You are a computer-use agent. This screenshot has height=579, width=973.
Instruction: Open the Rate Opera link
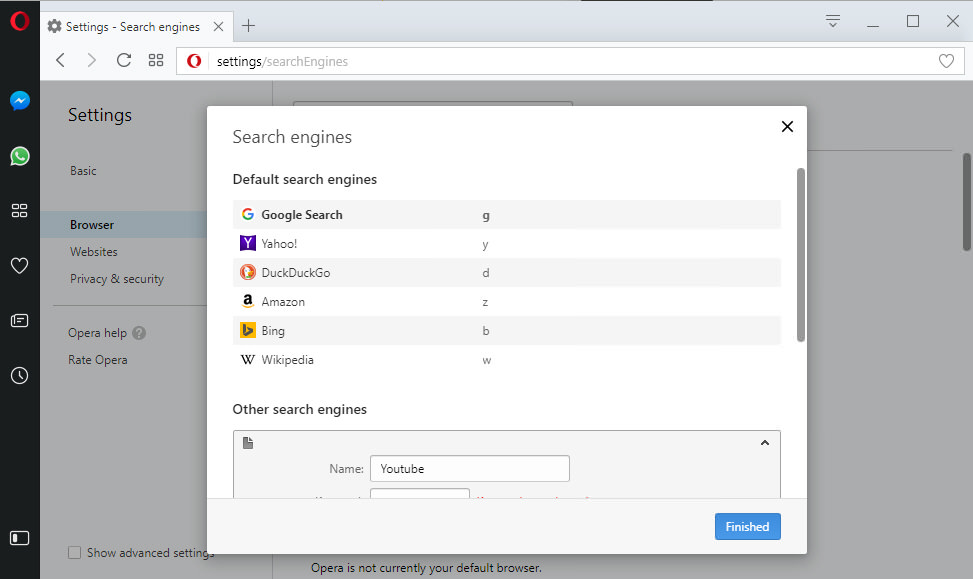97,360
